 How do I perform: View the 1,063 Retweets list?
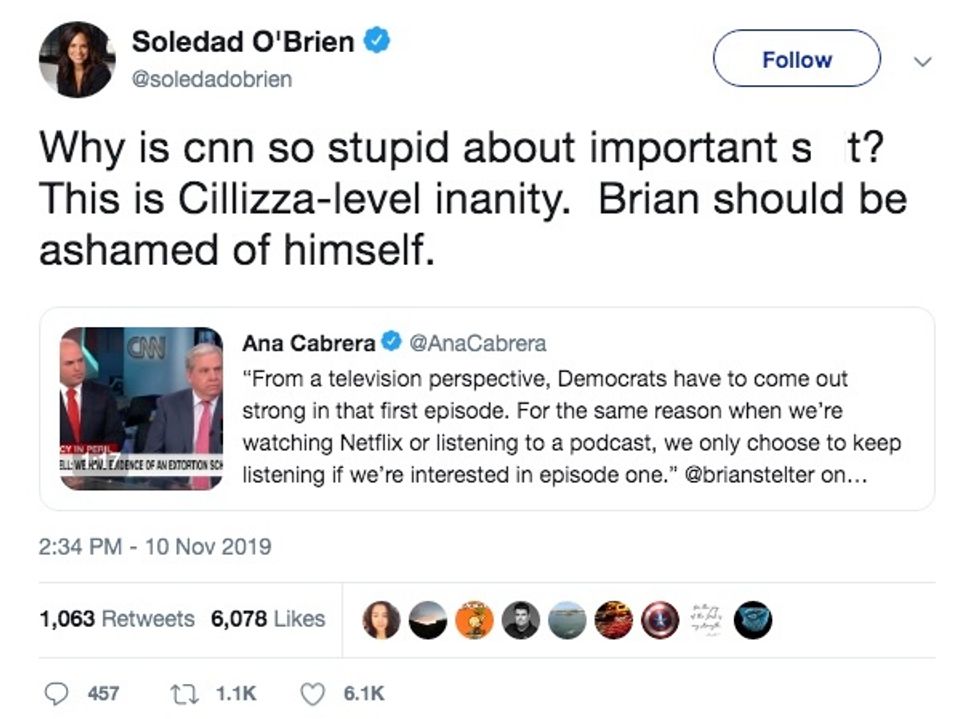(117, 619)
